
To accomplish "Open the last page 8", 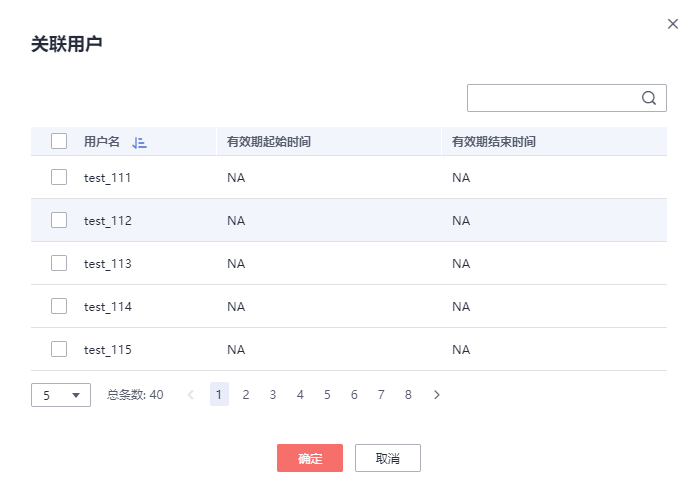I will [408, 395].
